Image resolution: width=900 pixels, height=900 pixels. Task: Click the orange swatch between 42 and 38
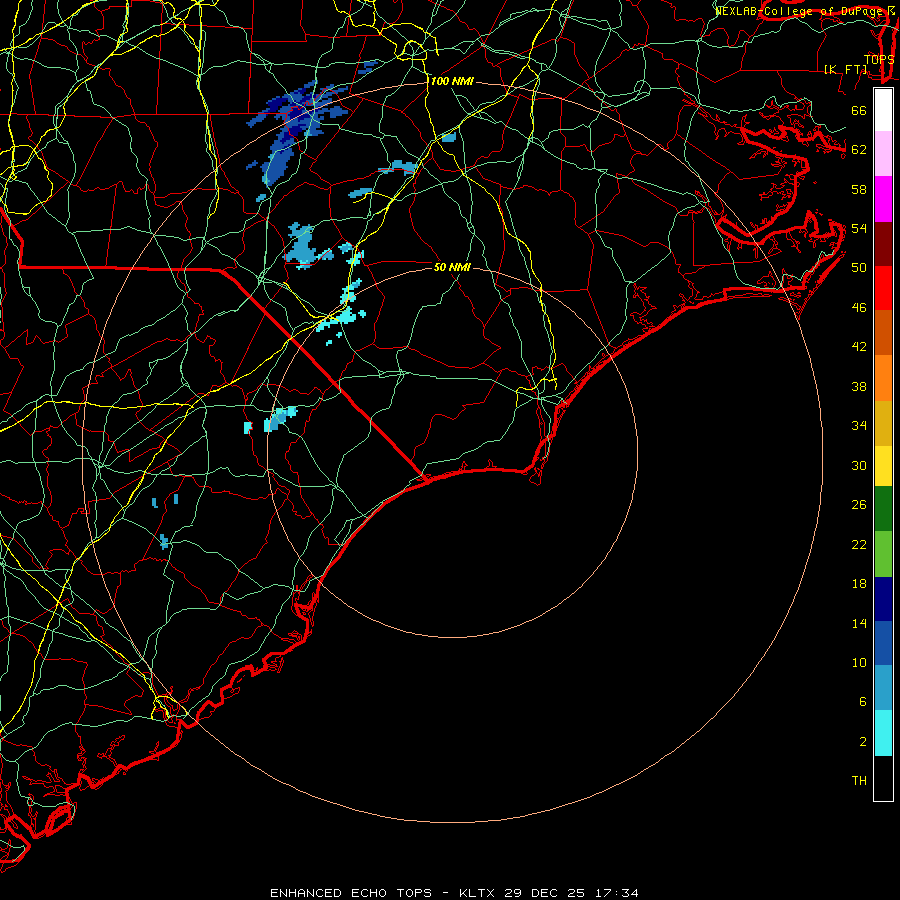883,378
